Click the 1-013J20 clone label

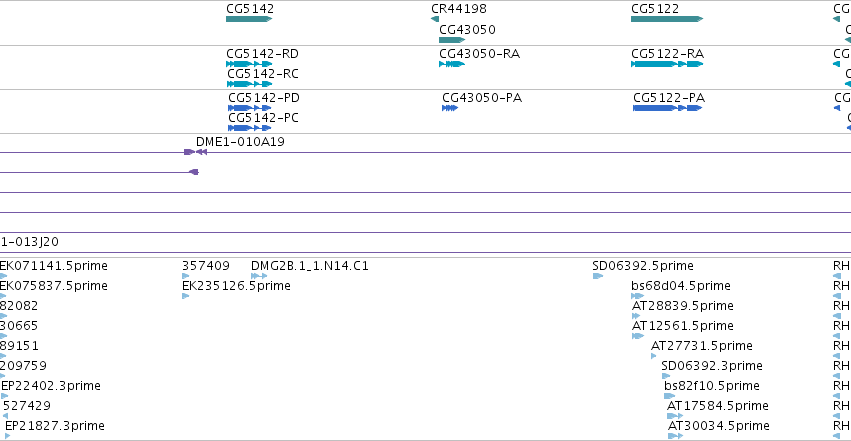click(29, 242)
